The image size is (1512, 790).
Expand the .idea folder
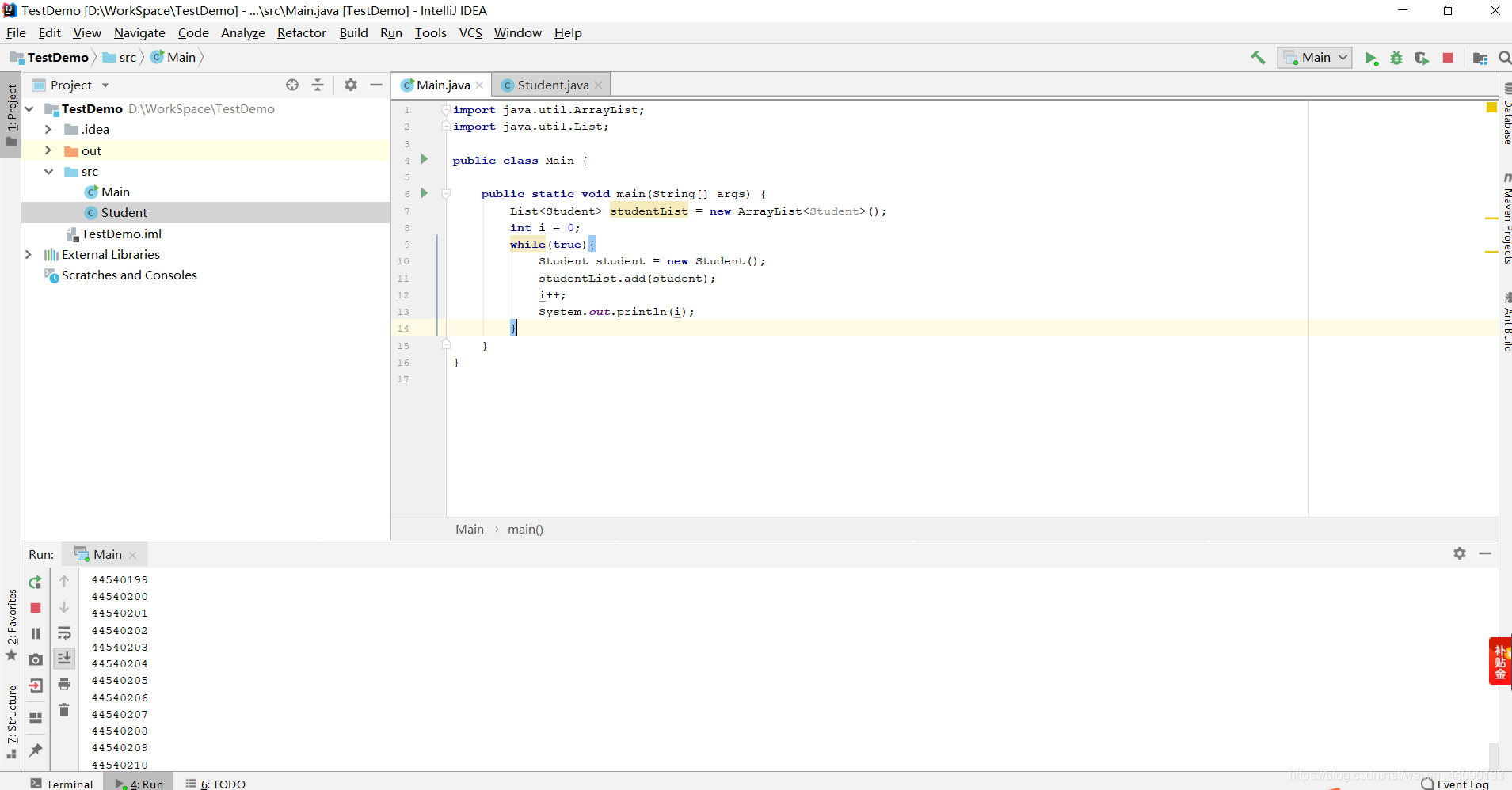tap(48, 129)
